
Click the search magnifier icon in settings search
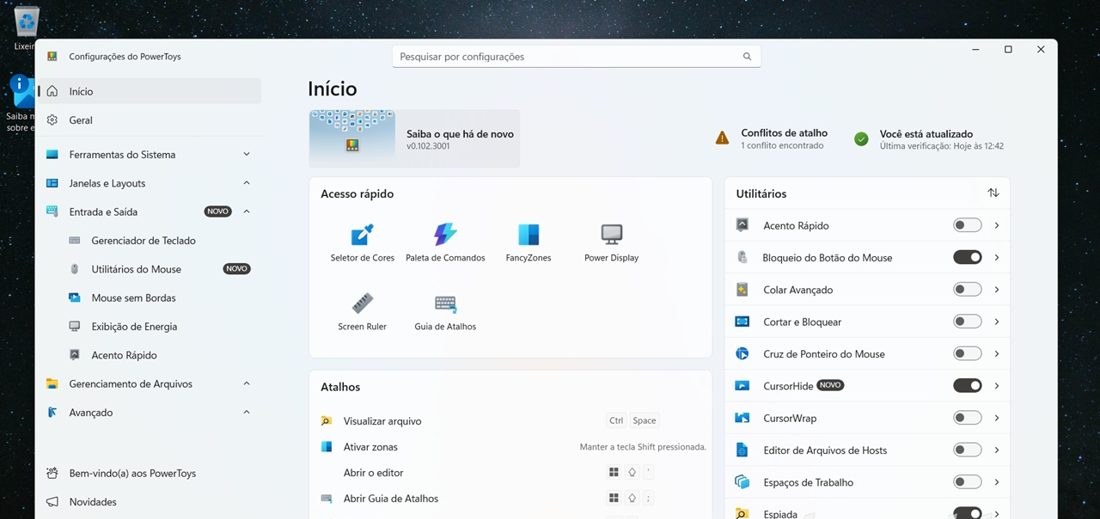(x=747, y=57)
